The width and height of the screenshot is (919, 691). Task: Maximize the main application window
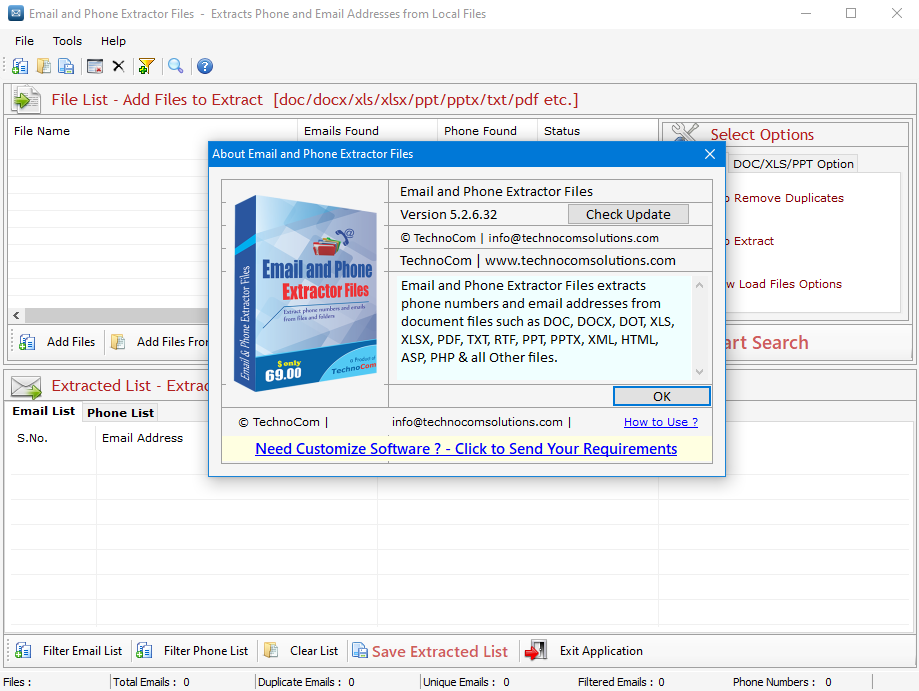pyautogui.click(x=851, y=13)
